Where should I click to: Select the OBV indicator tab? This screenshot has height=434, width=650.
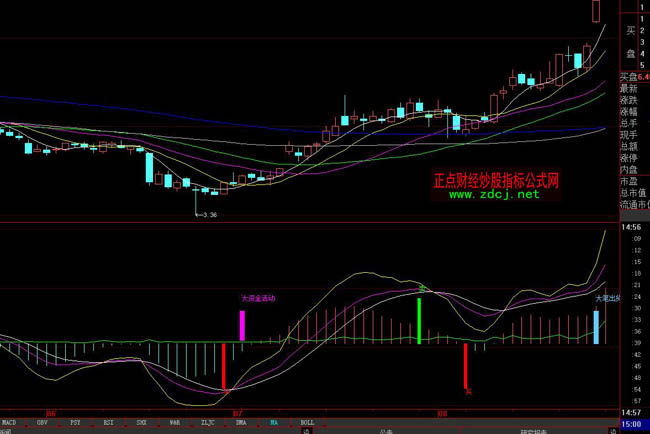pyautogui.click(x=42, y=423)
